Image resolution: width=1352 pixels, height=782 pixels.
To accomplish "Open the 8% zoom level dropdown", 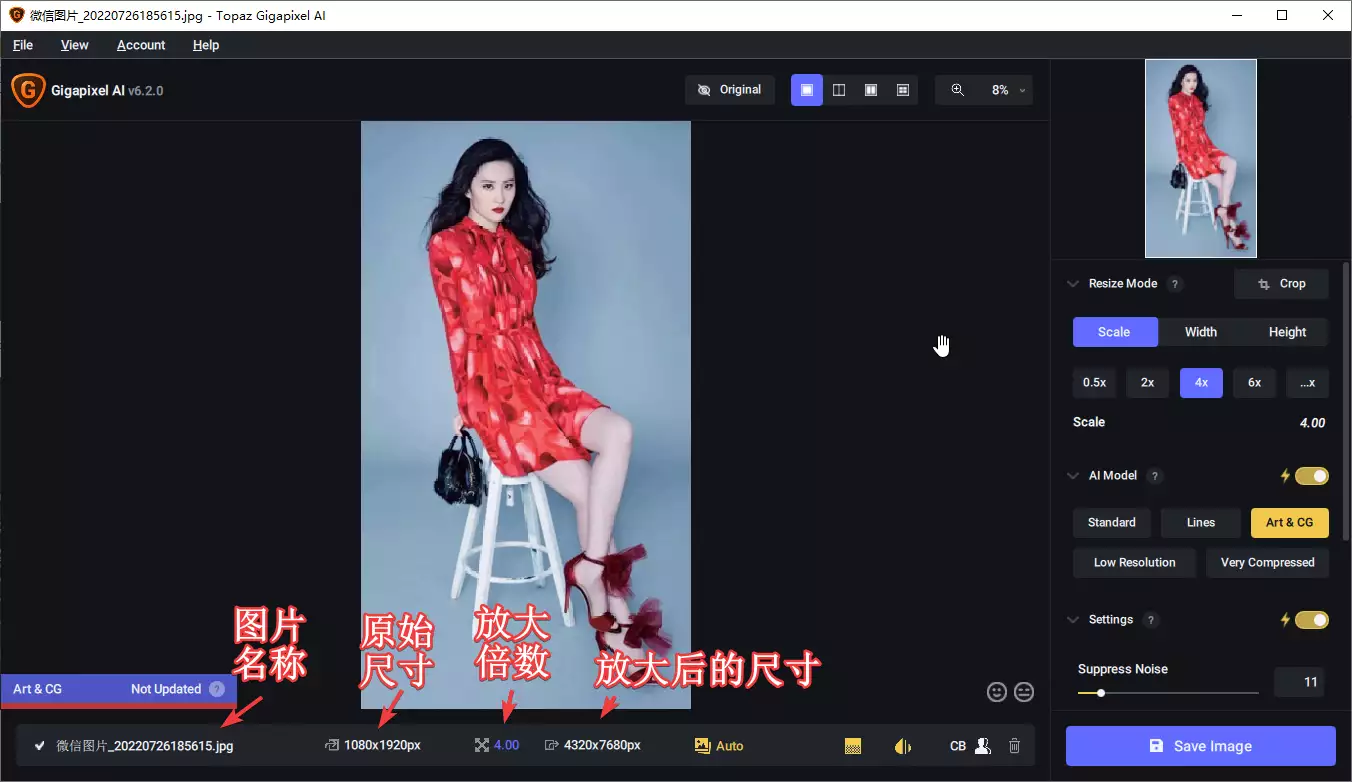I will (1008, 90).
